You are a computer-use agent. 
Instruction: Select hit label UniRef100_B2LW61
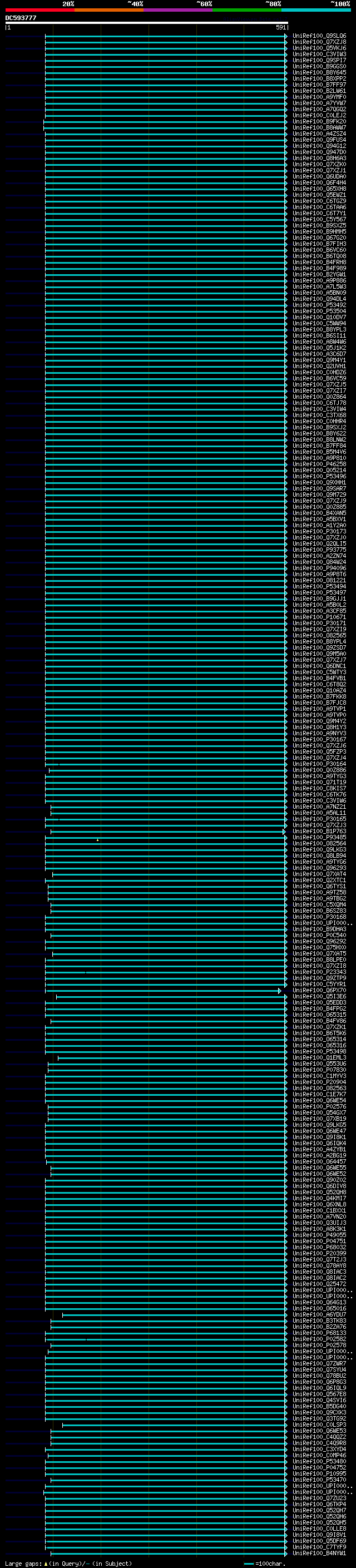[319, 91]
